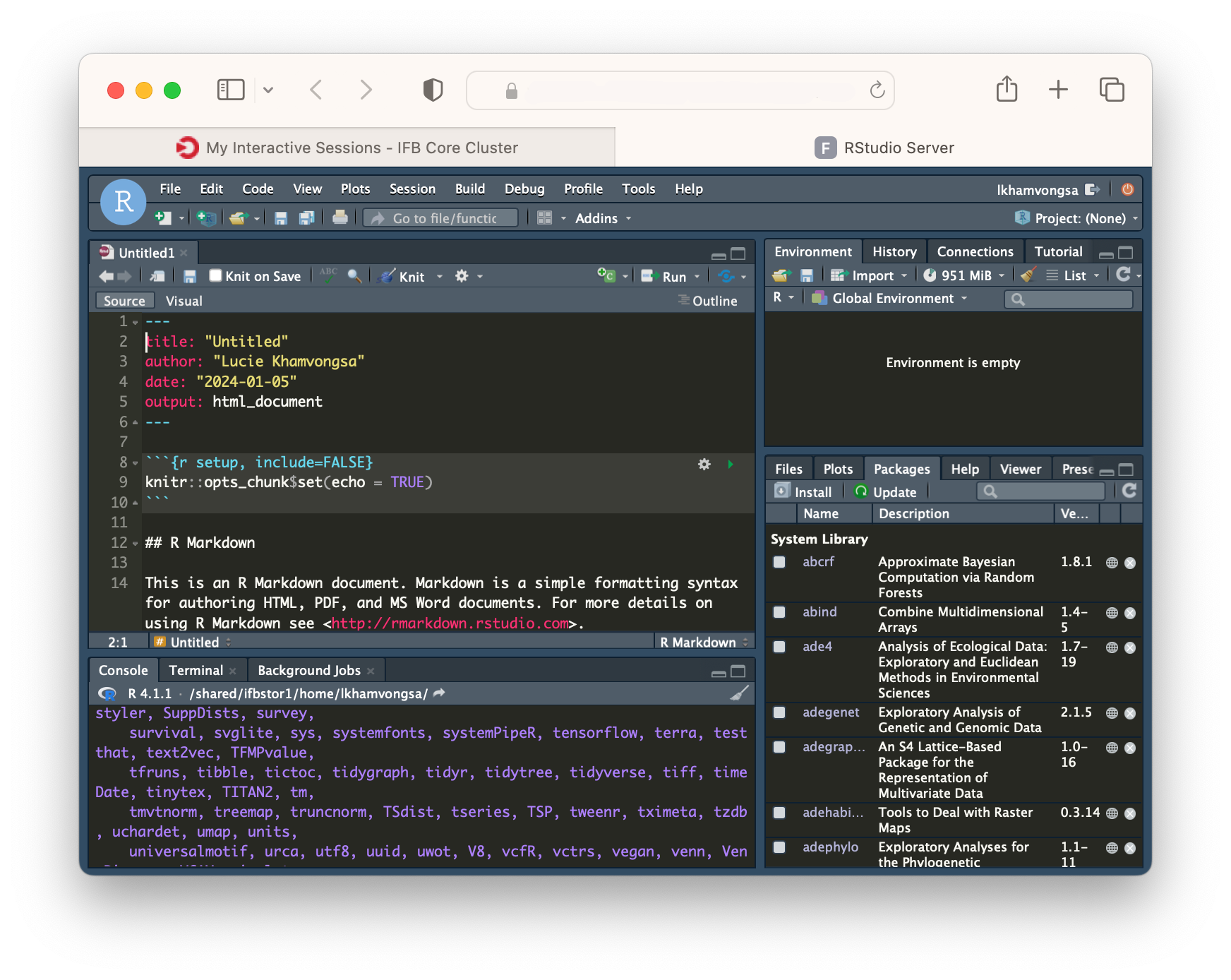The height and width of the screenshot is (980, 1231).
Task: Click the insert new code chunk icon
Action: [x=606, y=275]
